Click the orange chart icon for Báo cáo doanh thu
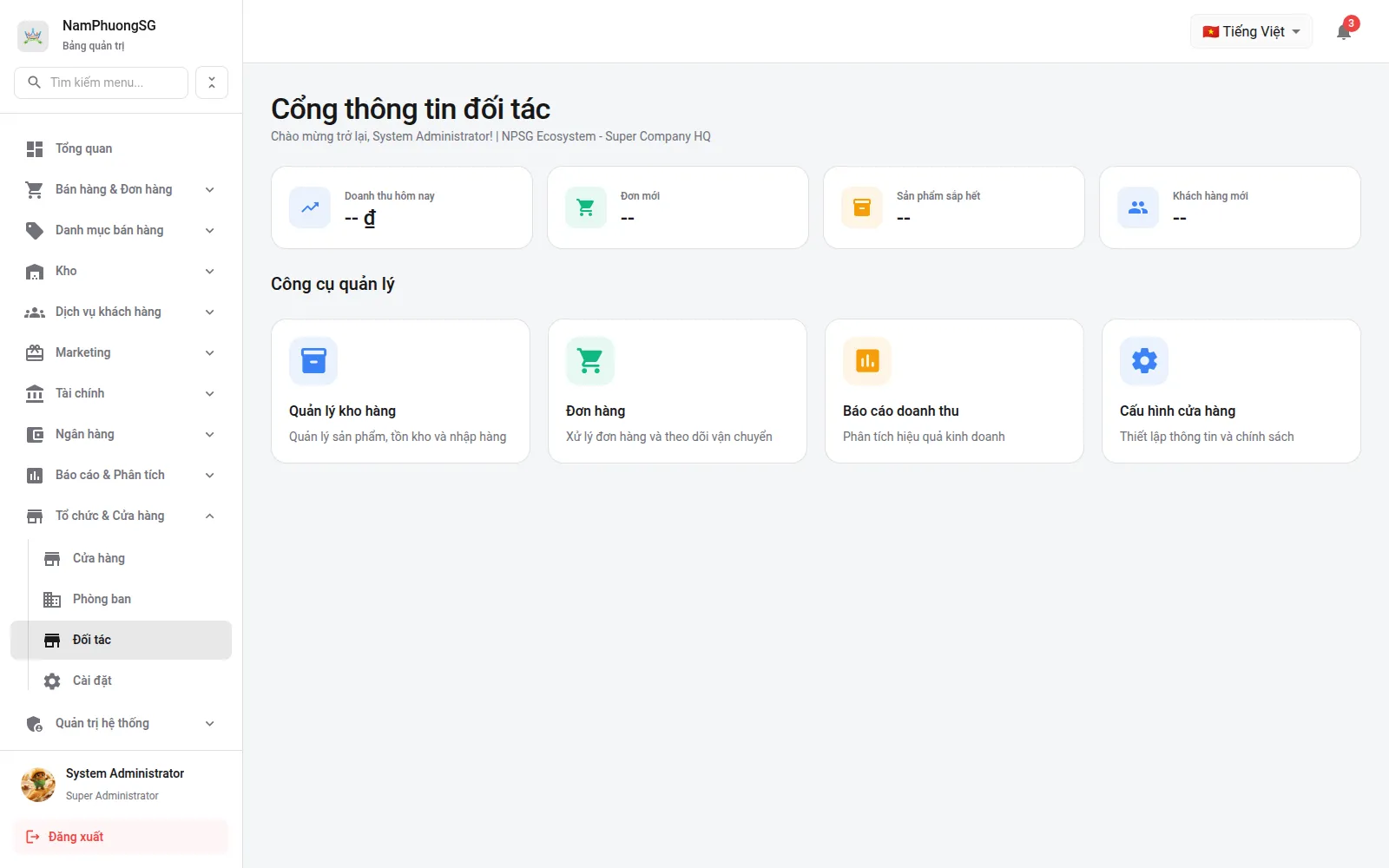Viewport: 1389px width, 868px height. pos(867,360)
